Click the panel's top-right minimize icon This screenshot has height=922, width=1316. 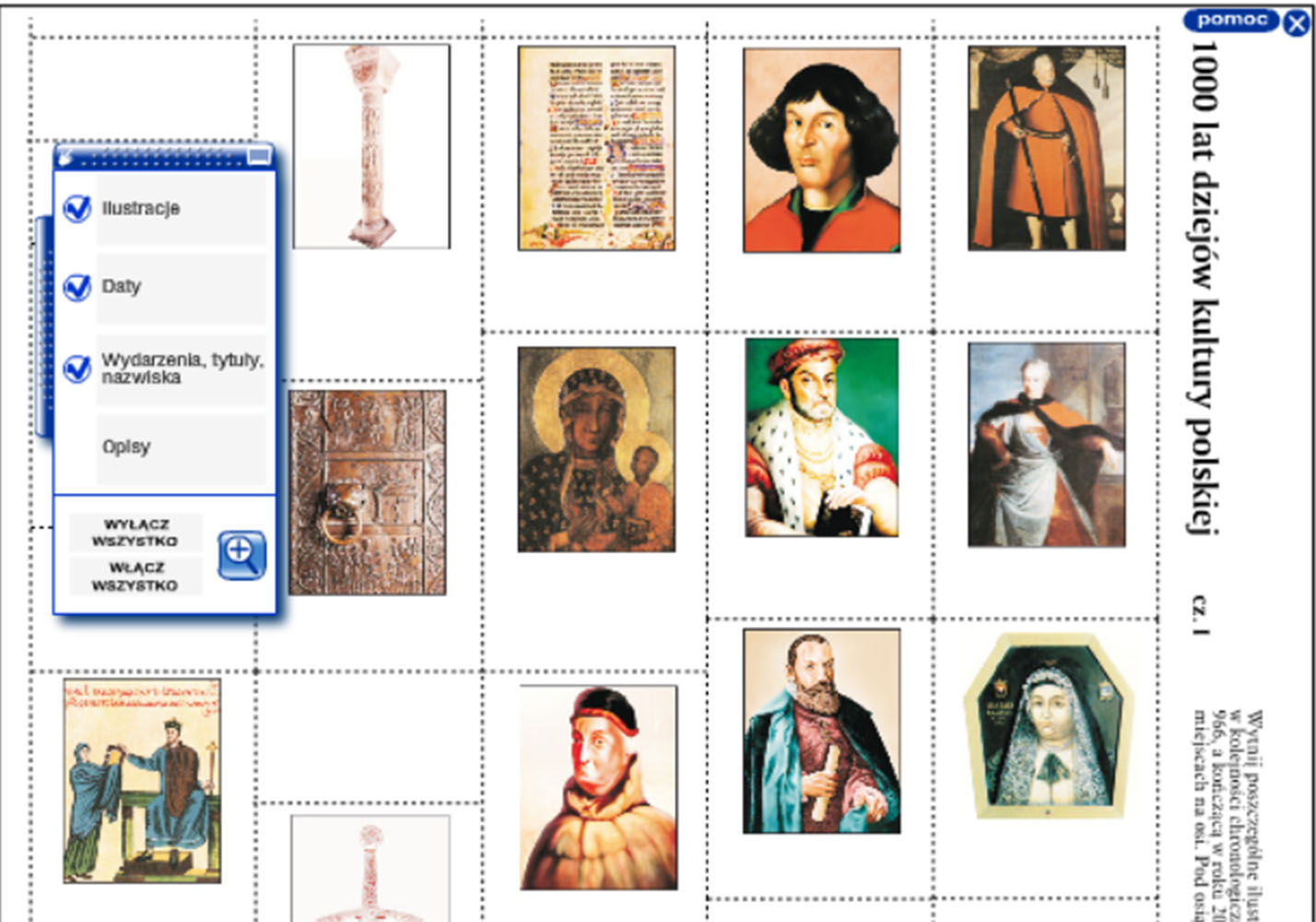point(259,157)
